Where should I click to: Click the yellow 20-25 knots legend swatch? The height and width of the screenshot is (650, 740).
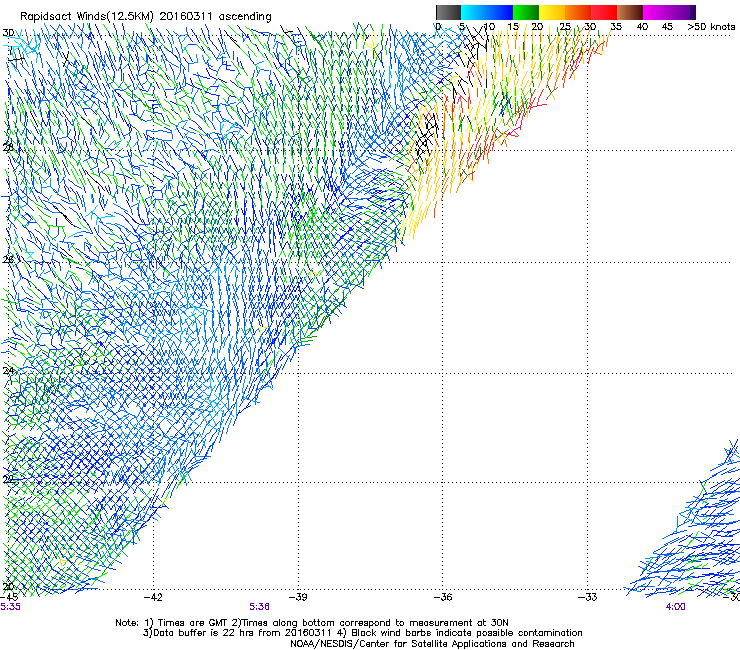click(x=552, y=12)
